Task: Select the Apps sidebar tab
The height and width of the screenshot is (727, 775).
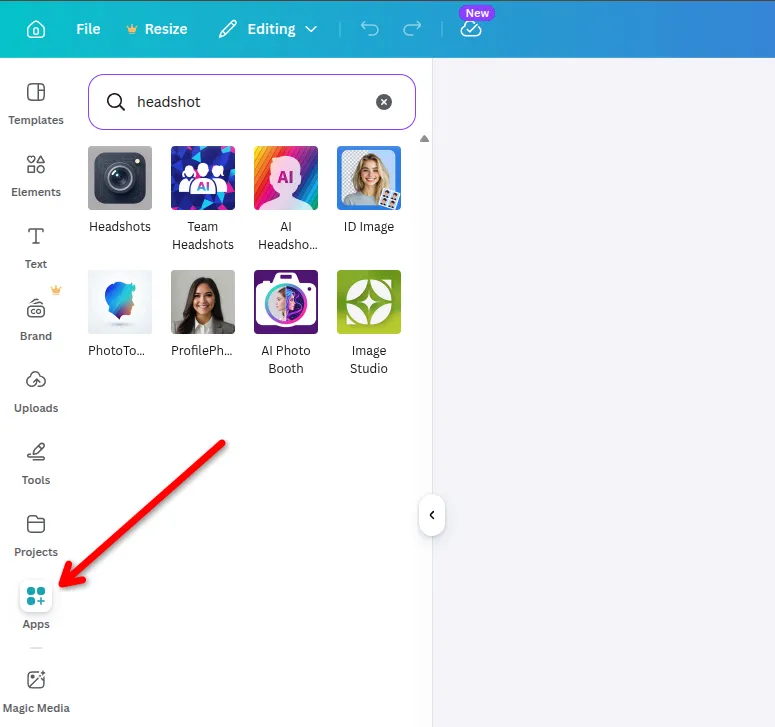Action: tap(36, 605)
